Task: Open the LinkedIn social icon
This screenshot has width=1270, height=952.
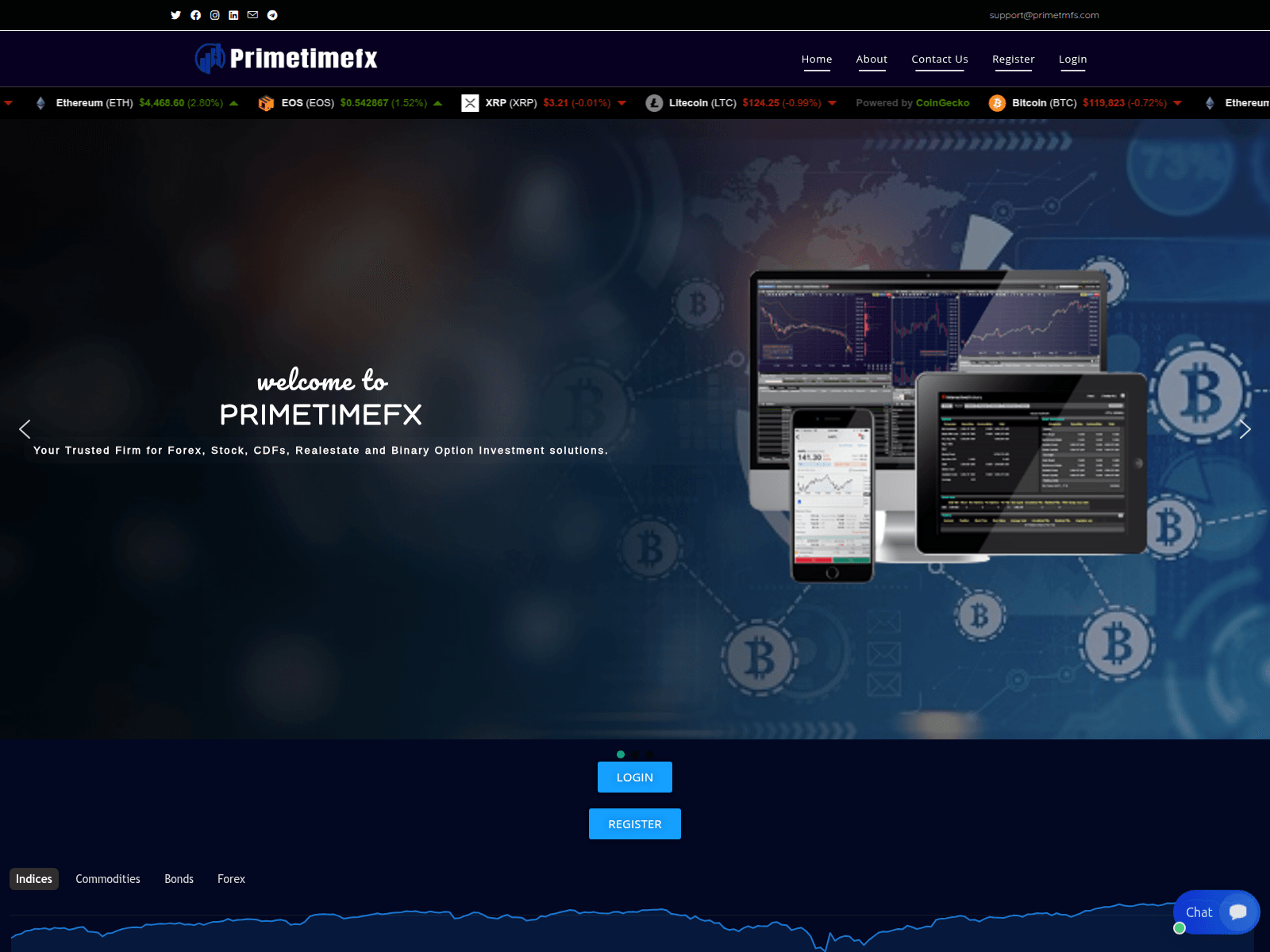Action: pyautogui.click(x=233, y=15)
